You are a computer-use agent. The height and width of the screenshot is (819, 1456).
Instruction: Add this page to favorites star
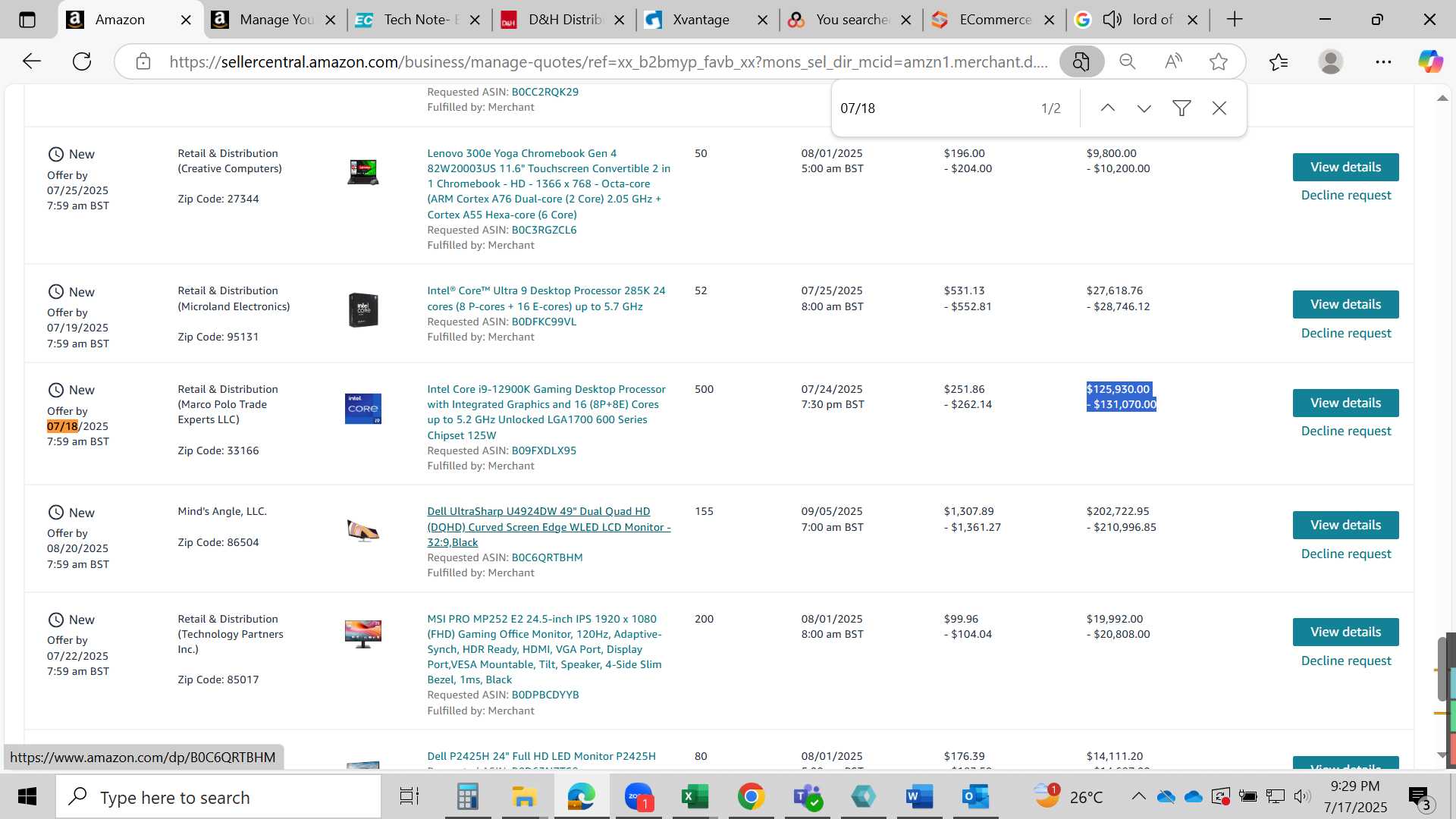pyautogui.click(x=1219, y=61)
